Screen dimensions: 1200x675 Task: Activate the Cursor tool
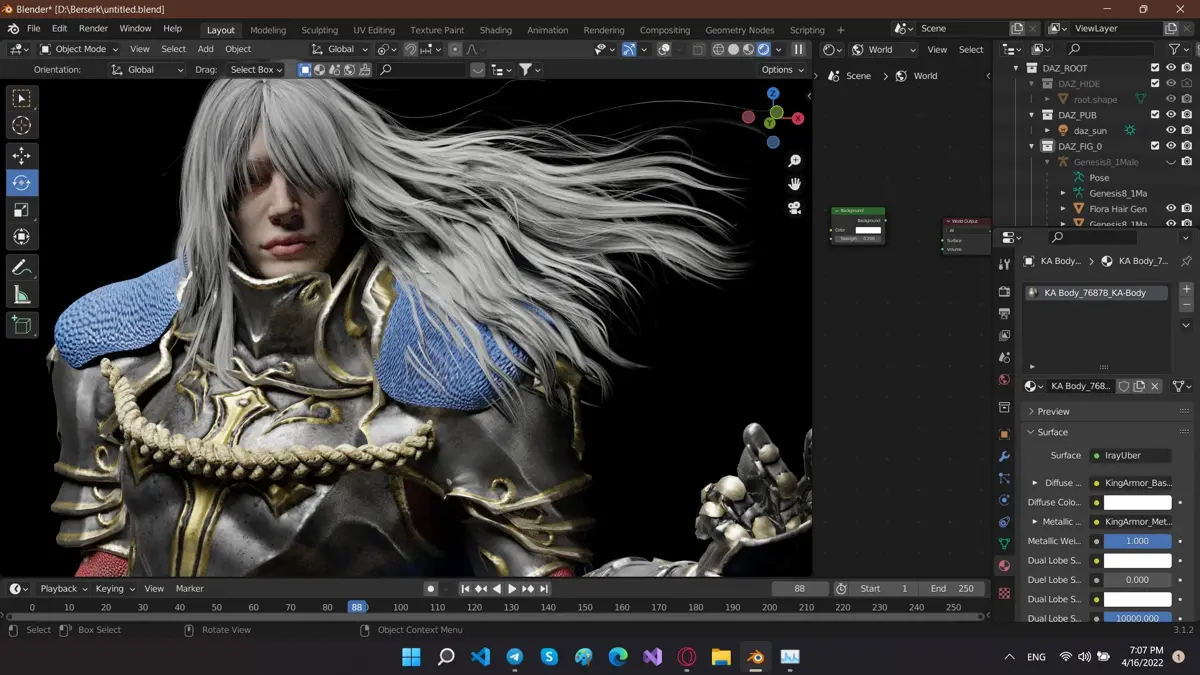(x=21, y=125)
